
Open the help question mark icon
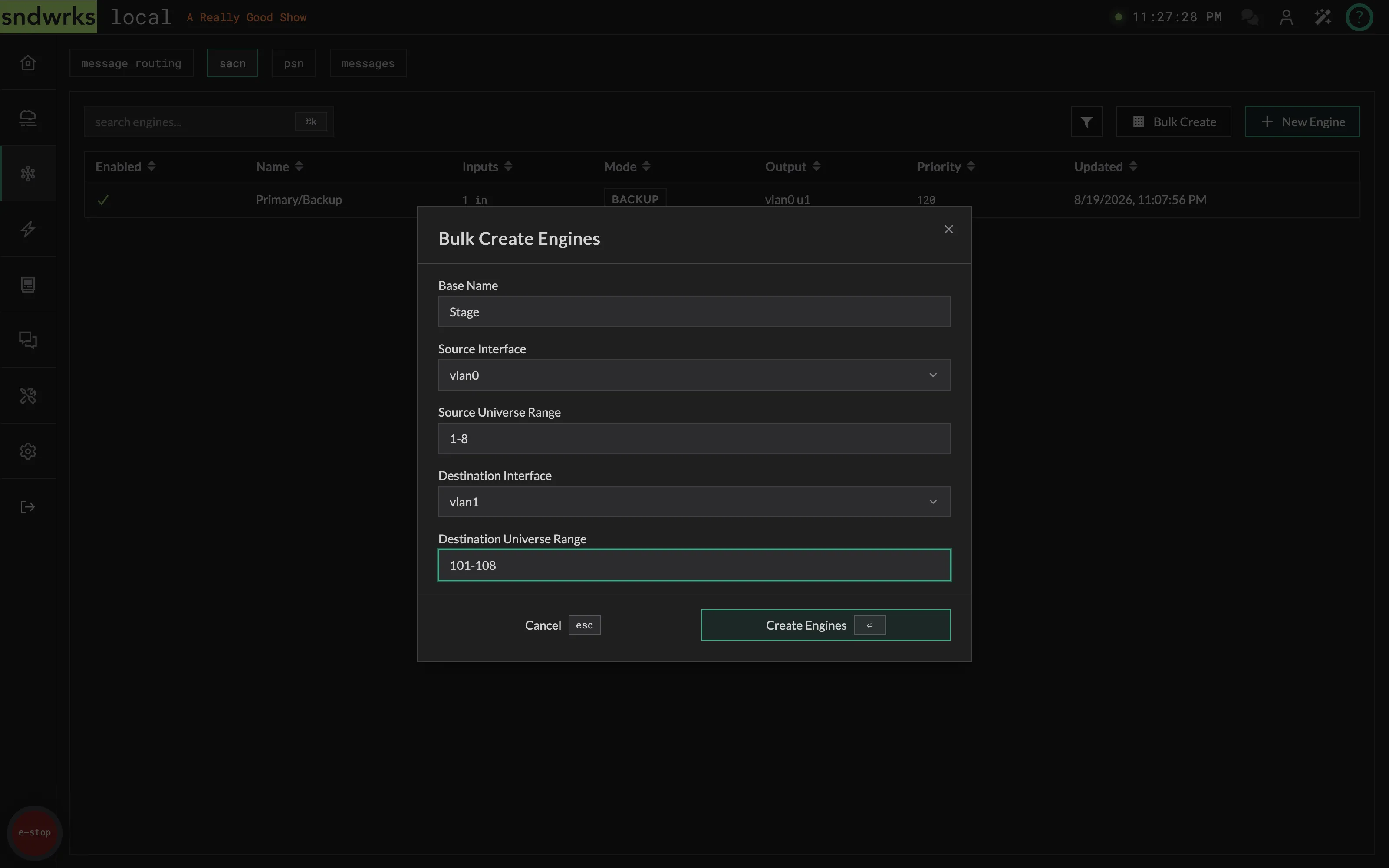pos(1359,16)
